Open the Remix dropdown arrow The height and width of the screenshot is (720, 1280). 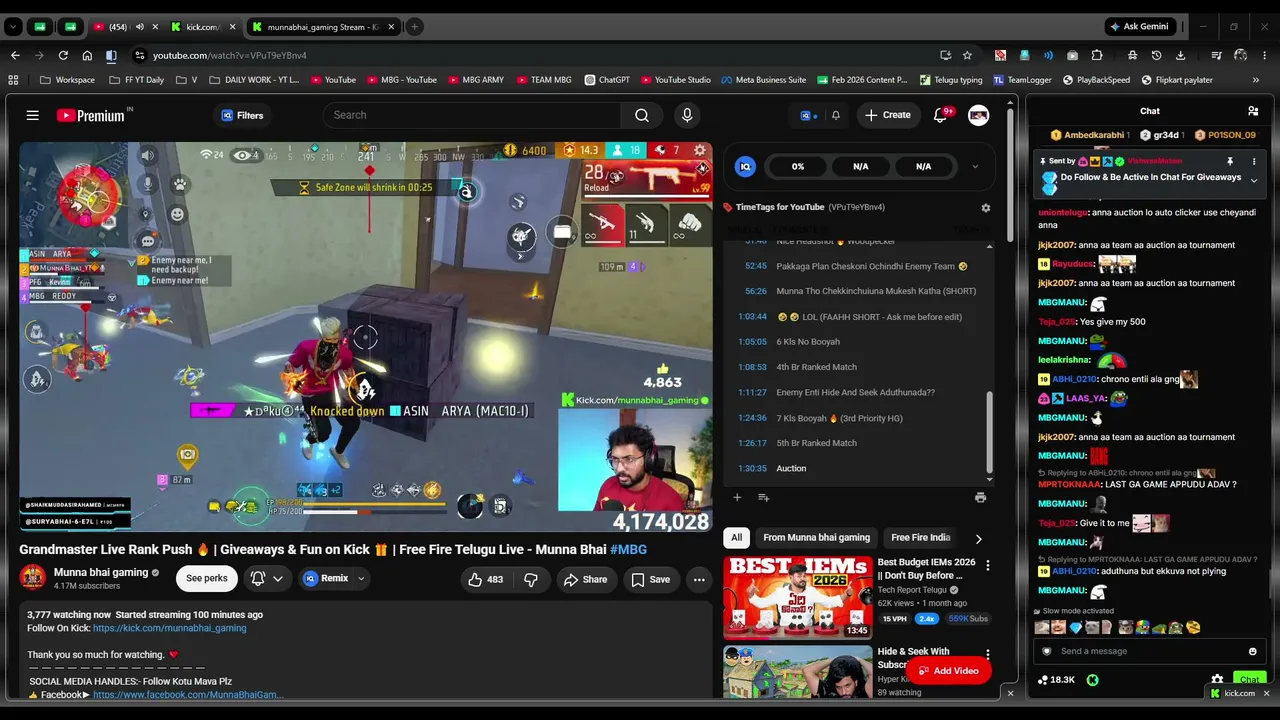361,579
